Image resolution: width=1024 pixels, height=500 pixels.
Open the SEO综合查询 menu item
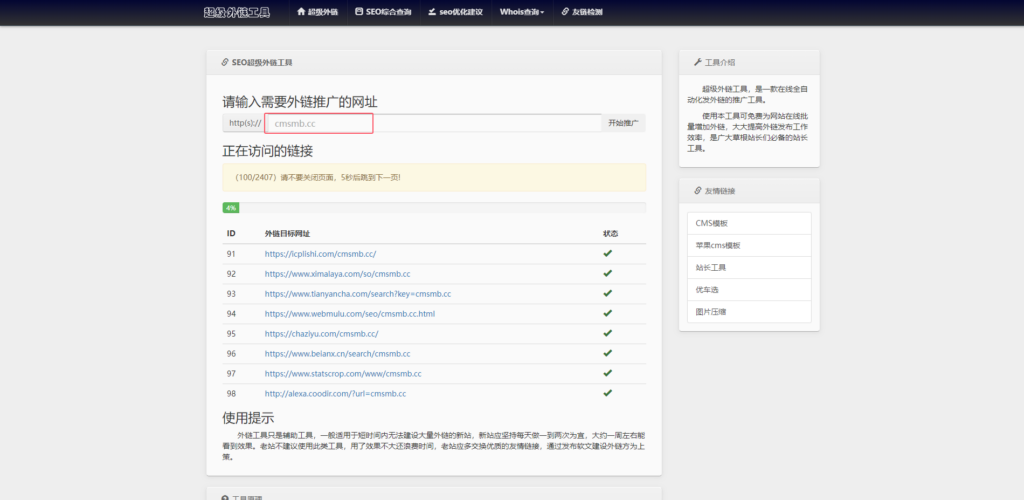pos(383,12)
